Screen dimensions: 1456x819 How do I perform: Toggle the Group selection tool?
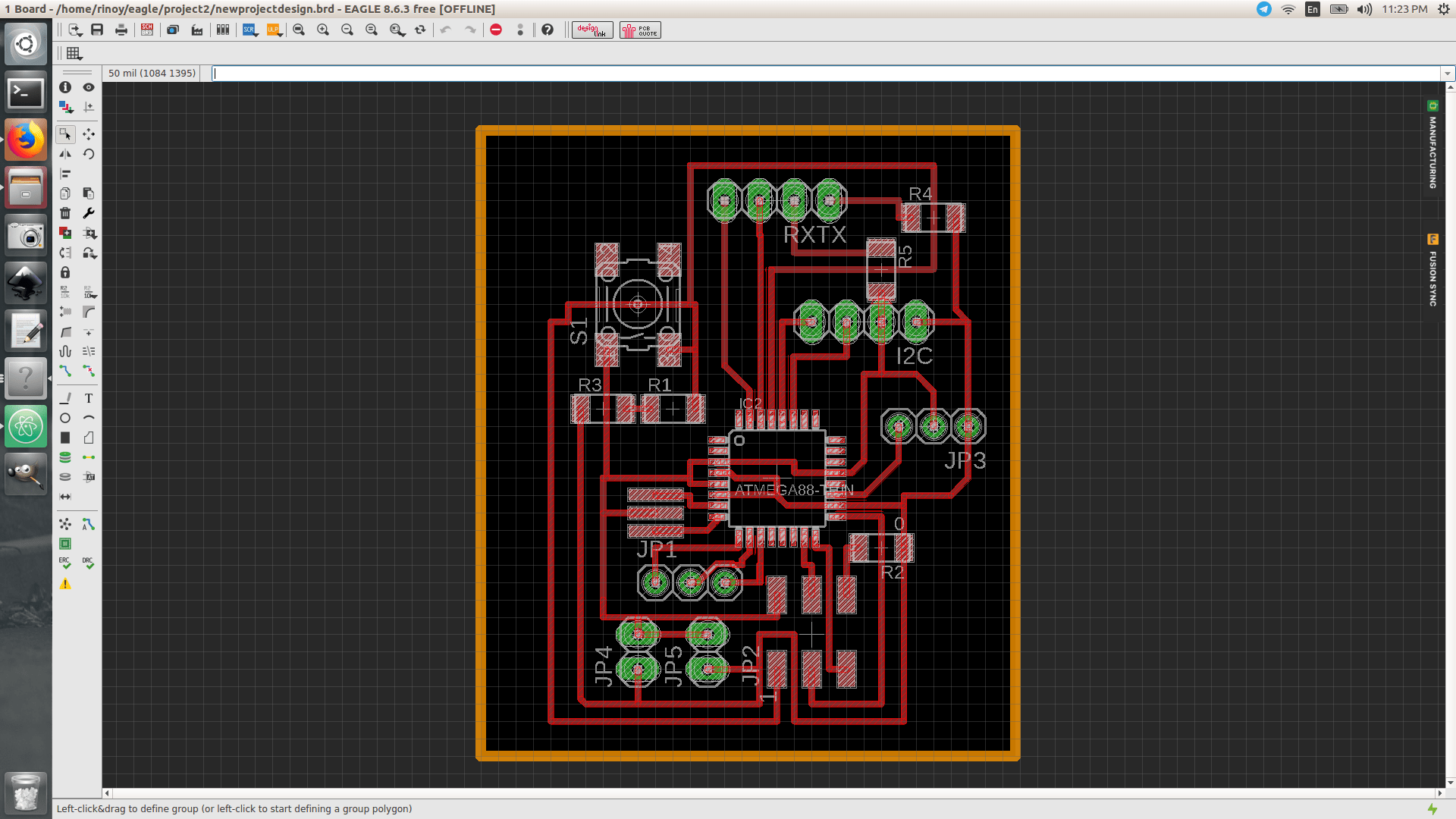click(x=65, y=134)
